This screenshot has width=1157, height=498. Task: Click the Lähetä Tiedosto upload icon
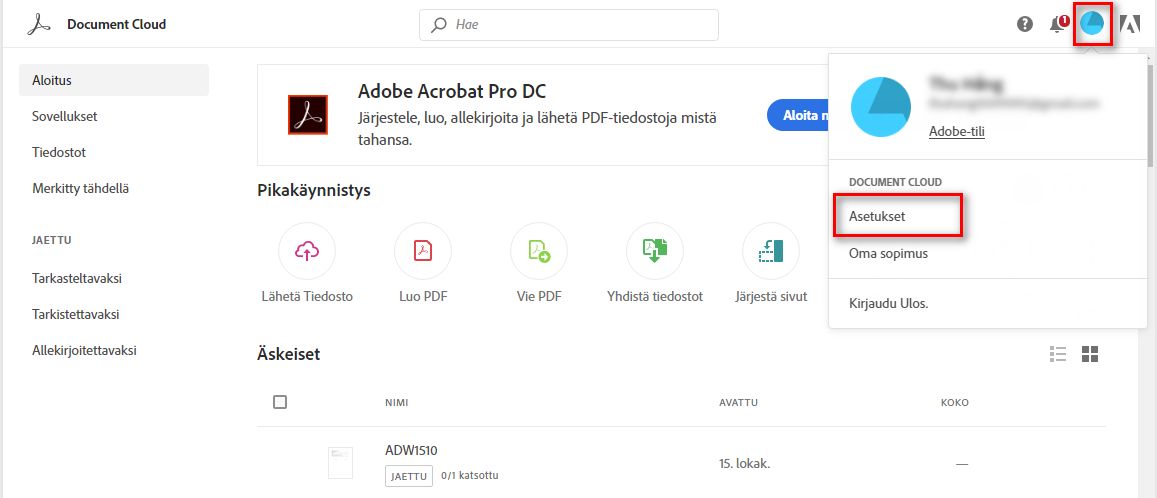[307, 251]
